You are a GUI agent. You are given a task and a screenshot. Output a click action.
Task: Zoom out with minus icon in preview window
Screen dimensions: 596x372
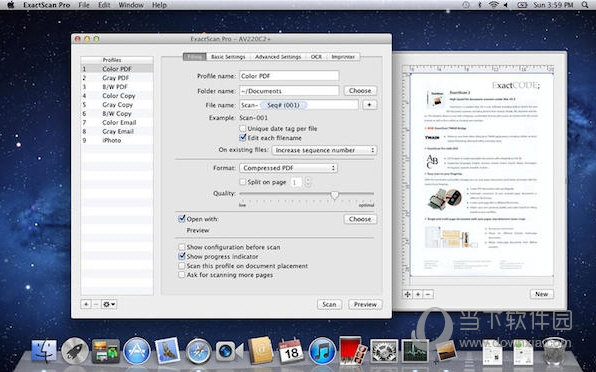point(428,294)
